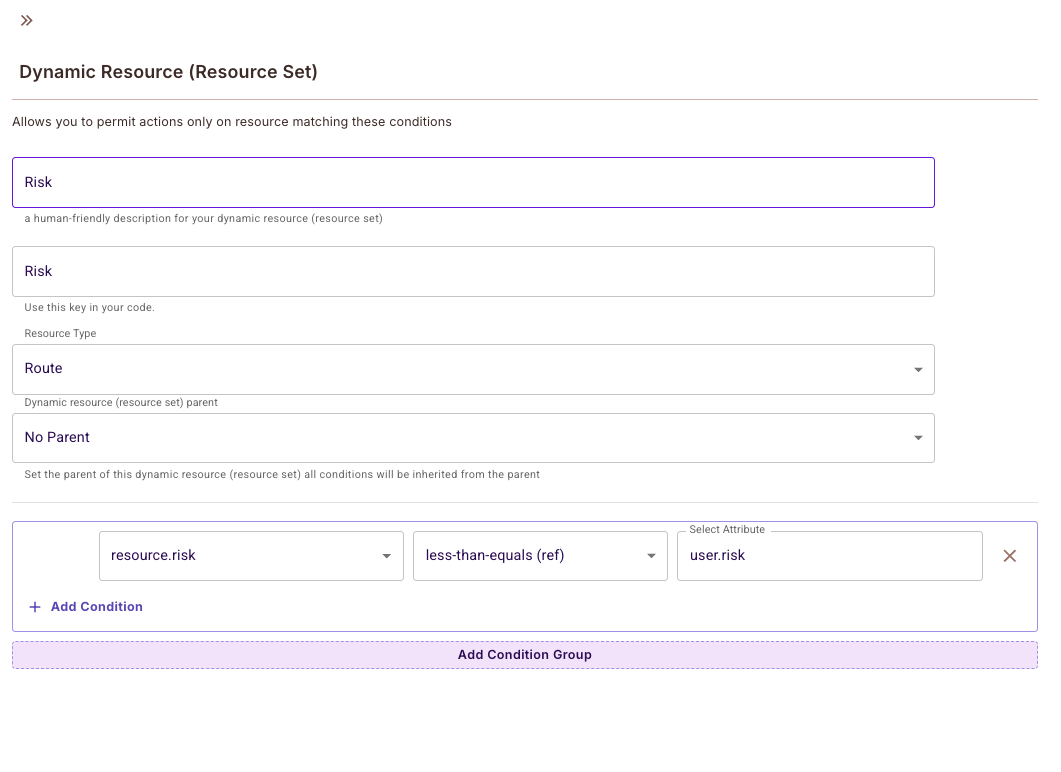Screen dimensions: 1061x772
Task: Click the double-chevron panel collapse icon
Action: [26, 20]
